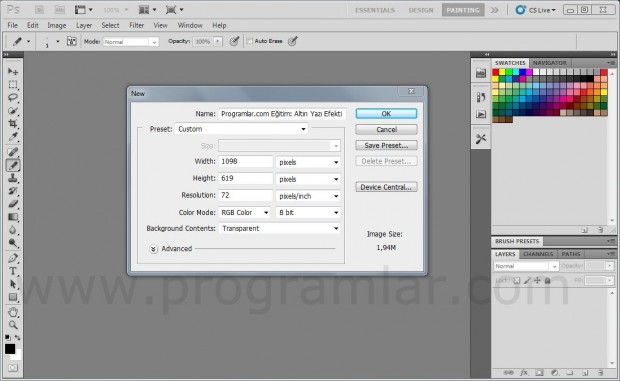Click the Save Preset button
620x381 pixels.
[386, 145]
